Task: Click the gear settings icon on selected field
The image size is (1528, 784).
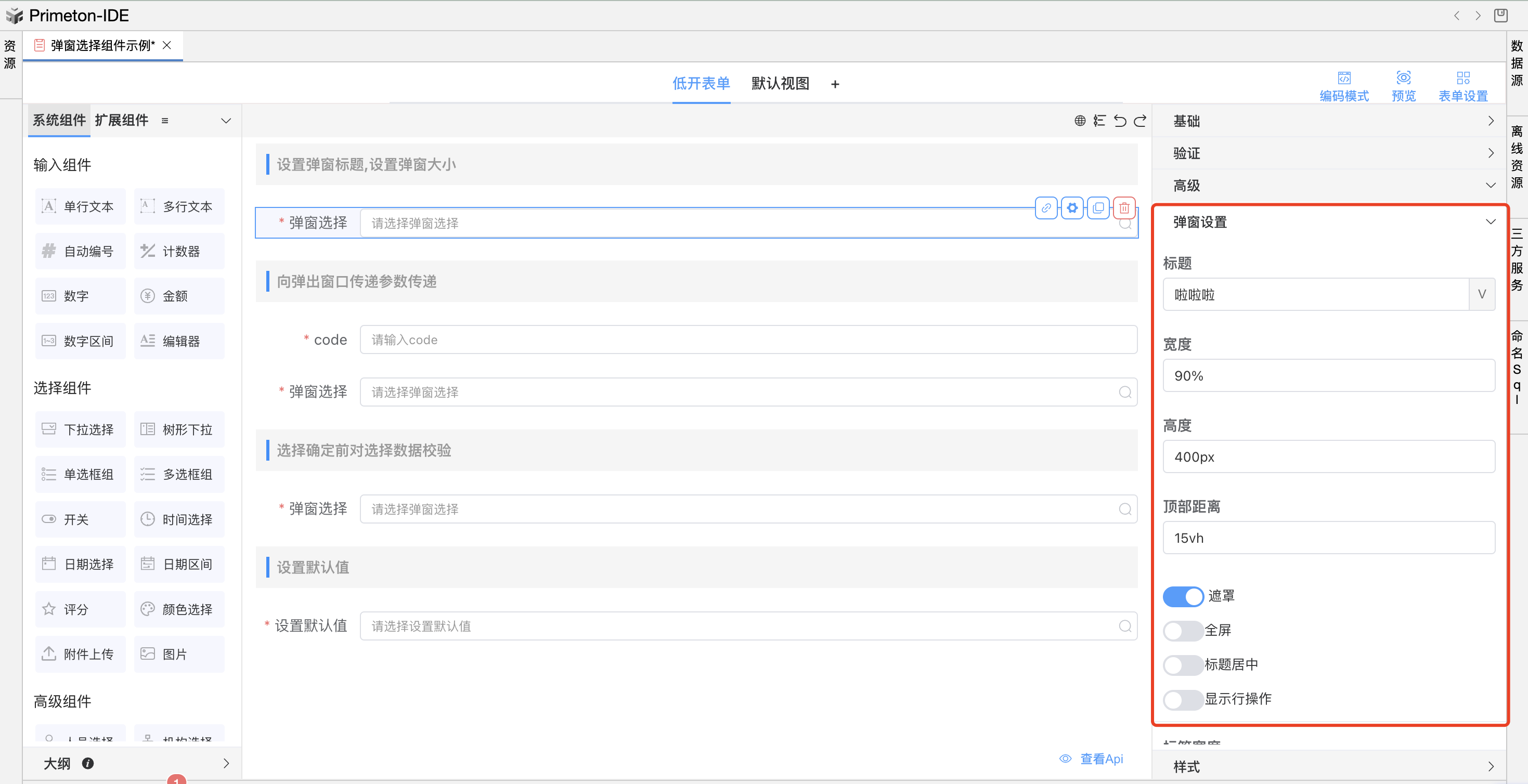Action: pyautogui.click(x=1072, y=208)
